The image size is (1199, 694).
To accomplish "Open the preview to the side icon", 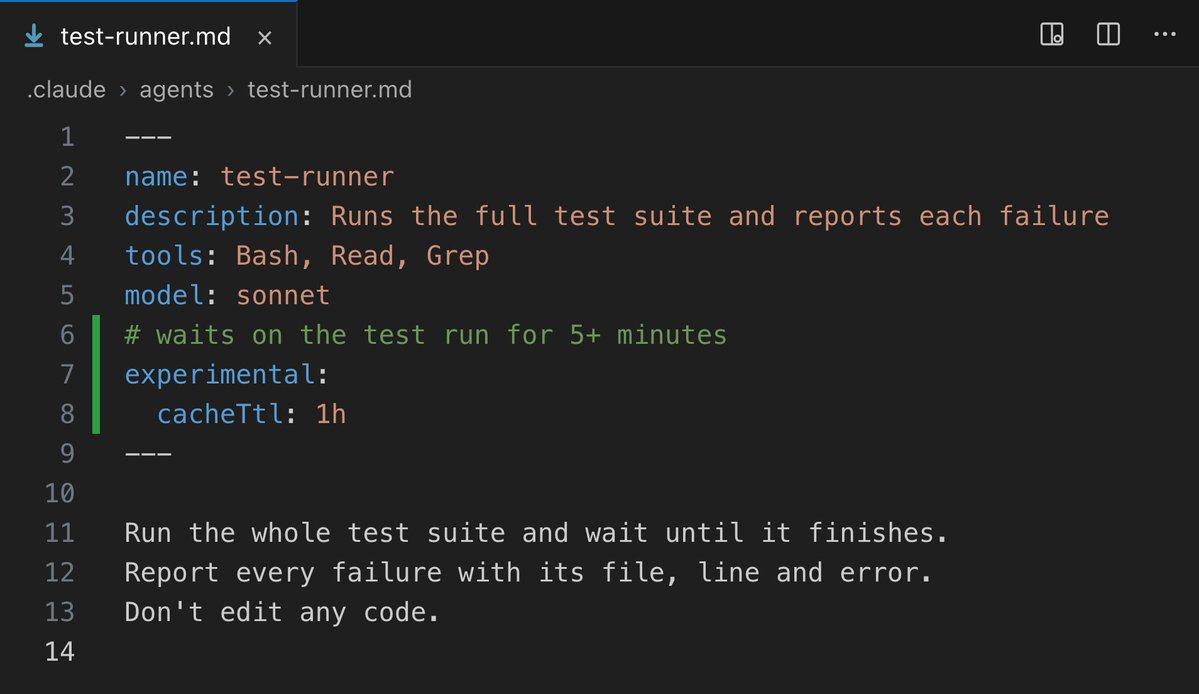I will coord(1051,34).
